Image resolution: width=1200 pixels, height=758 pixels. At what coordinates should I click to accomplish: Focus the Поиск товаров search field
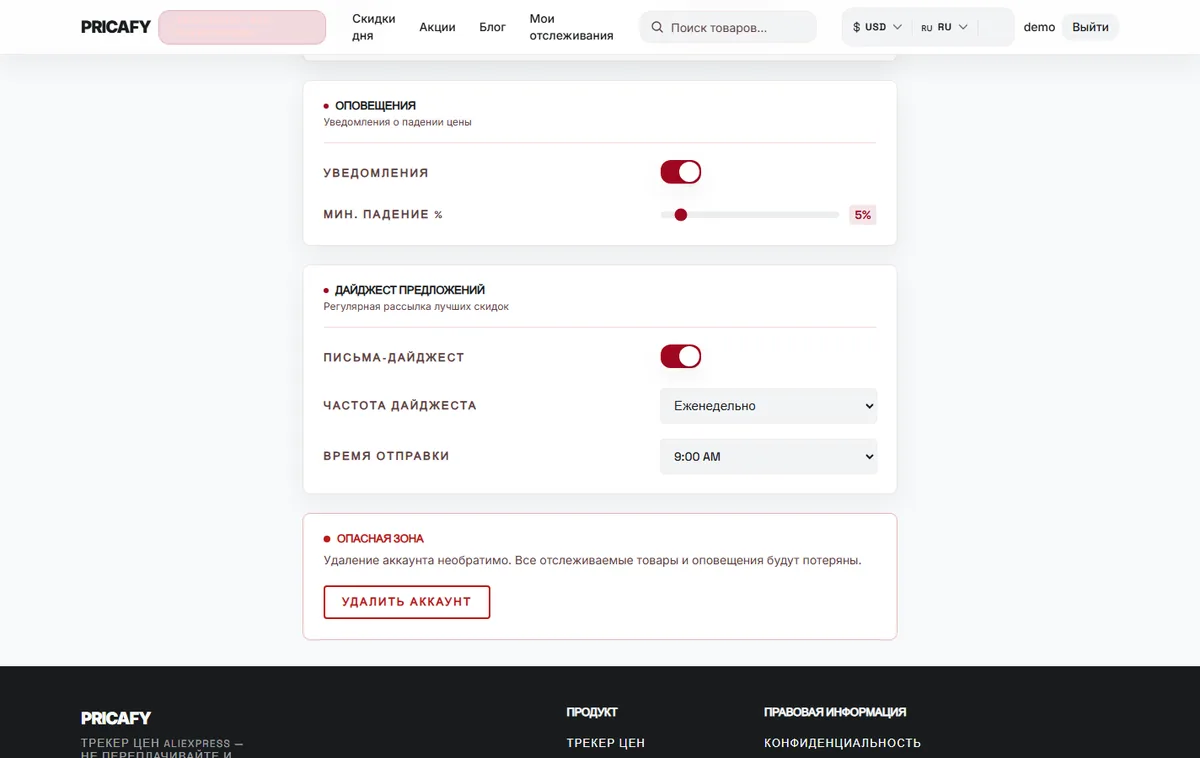(728, 27)
